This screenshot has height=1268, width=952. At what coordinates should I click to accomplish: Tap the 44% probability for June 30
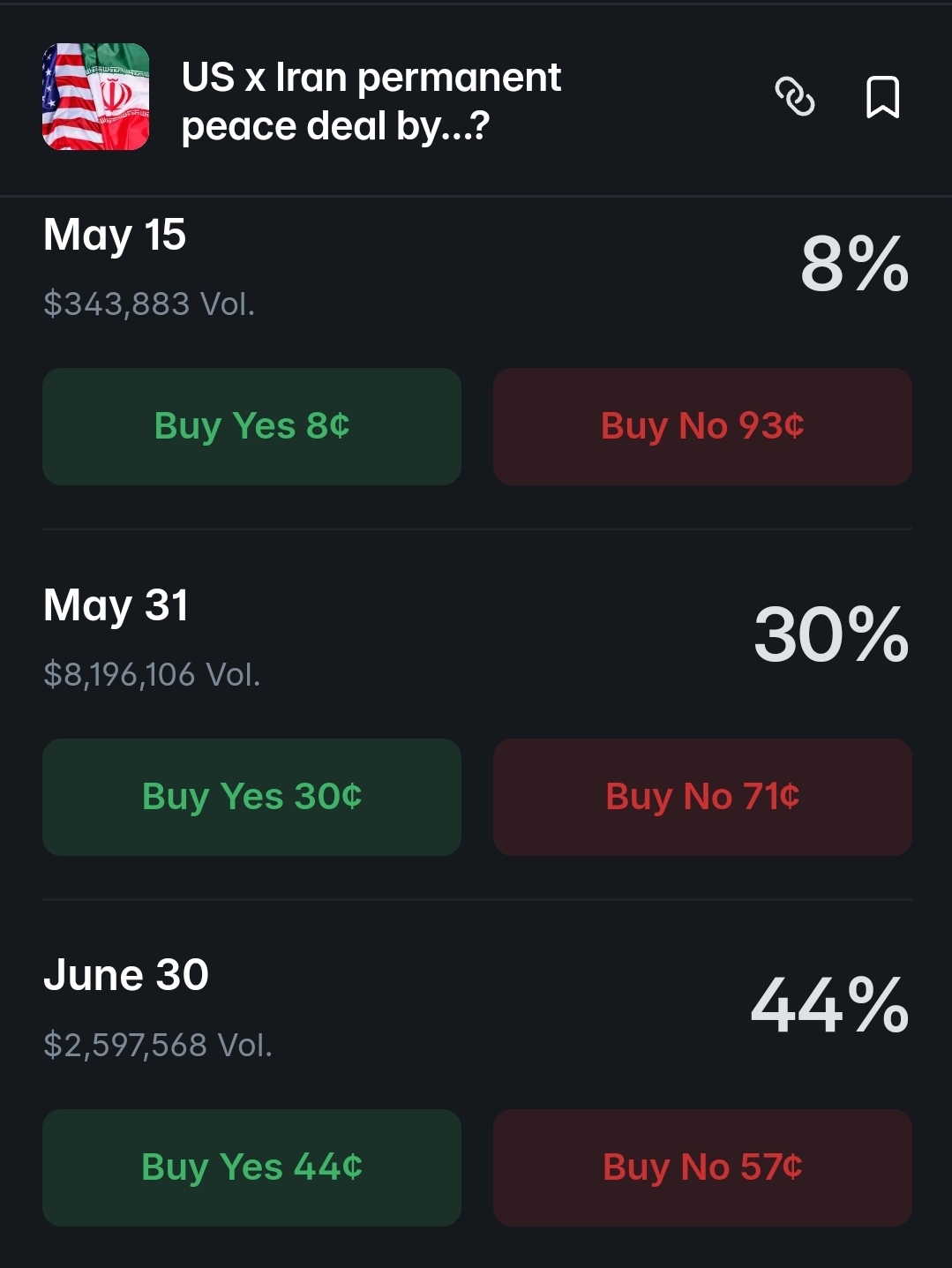coord(828,1005)
